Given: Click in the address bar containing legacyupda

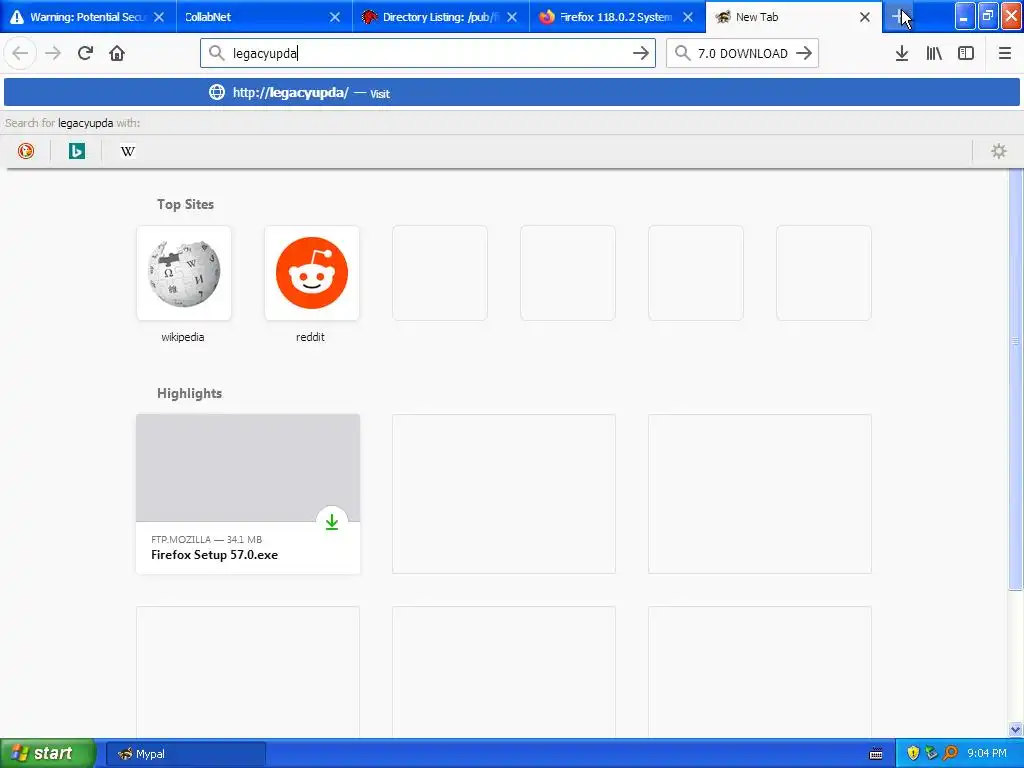Looking at the screenshot, I should click(x=428, y=53).
